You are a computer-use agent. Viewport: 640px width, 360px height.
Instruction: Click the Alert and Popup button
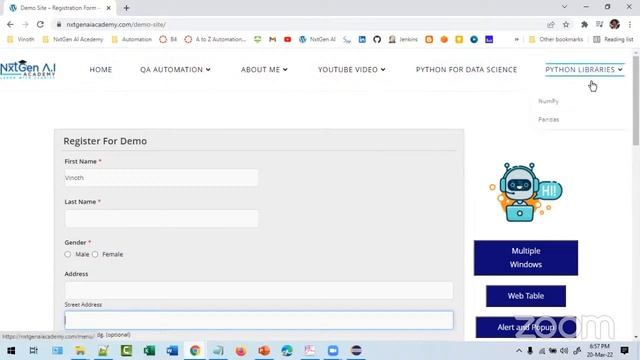click(x=526, y=327)
